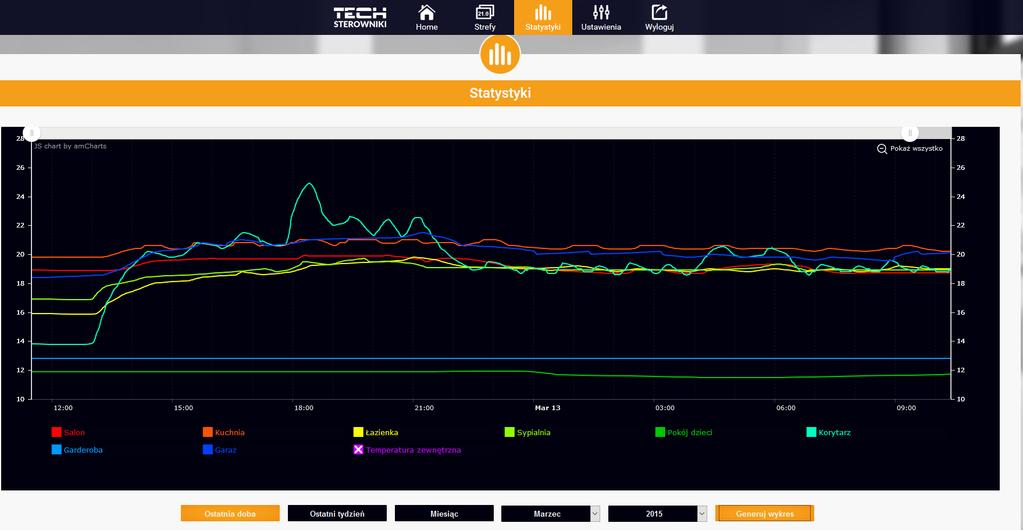Open the Home icon
This screenshot has height=530, width=1023.
tap(427, 12)
